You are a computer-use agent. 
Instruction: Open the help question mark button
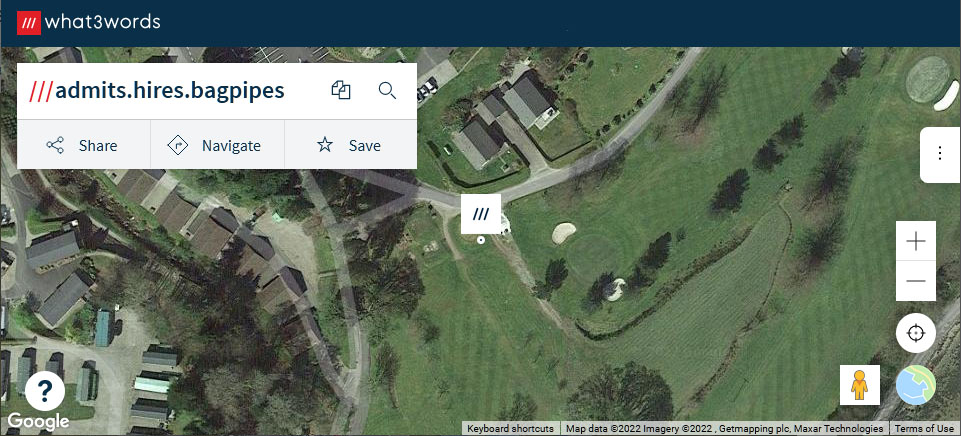coord(45,390)
